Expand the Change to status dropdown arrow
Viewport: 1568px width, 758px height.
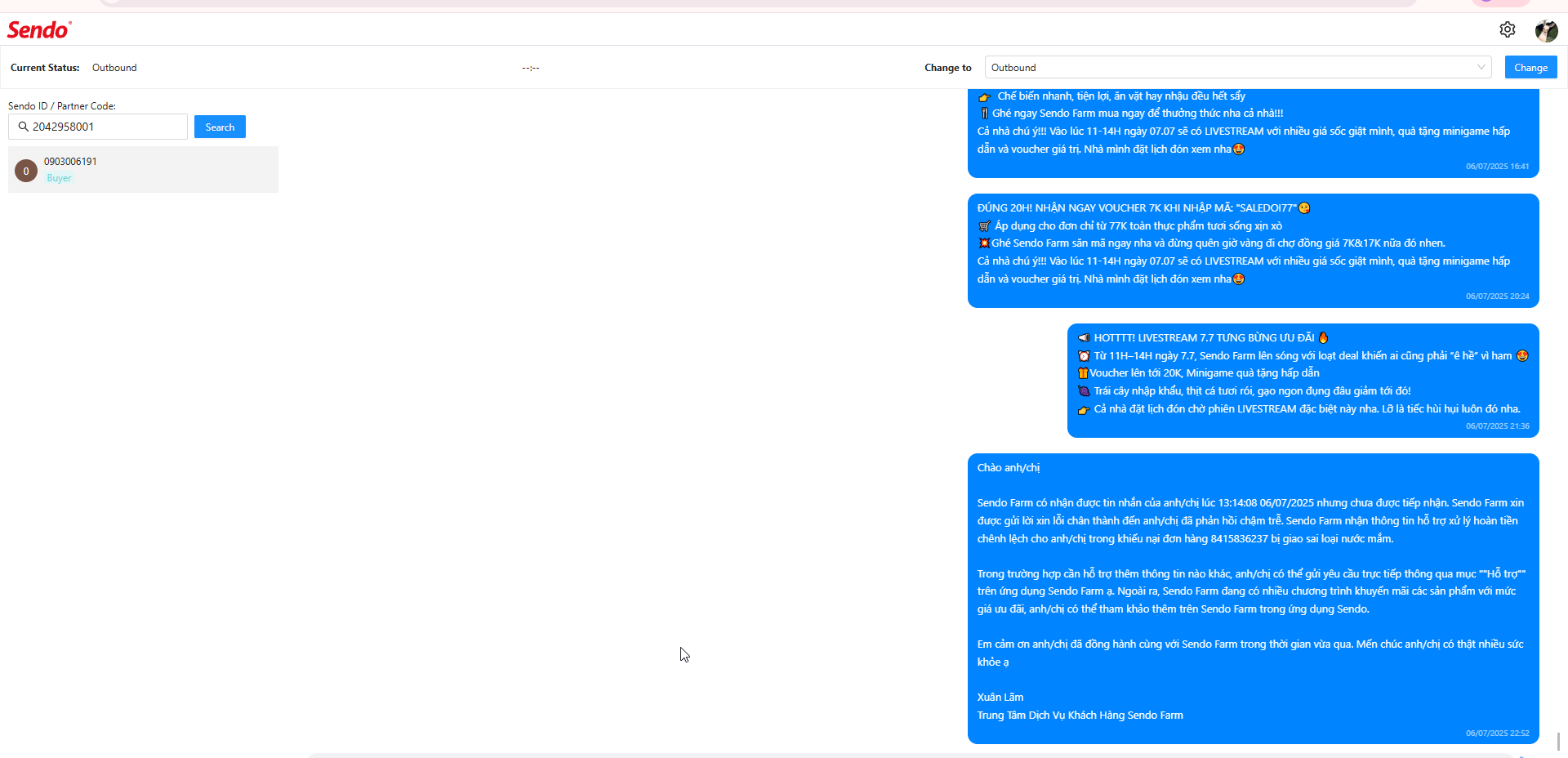[1481, 67]
